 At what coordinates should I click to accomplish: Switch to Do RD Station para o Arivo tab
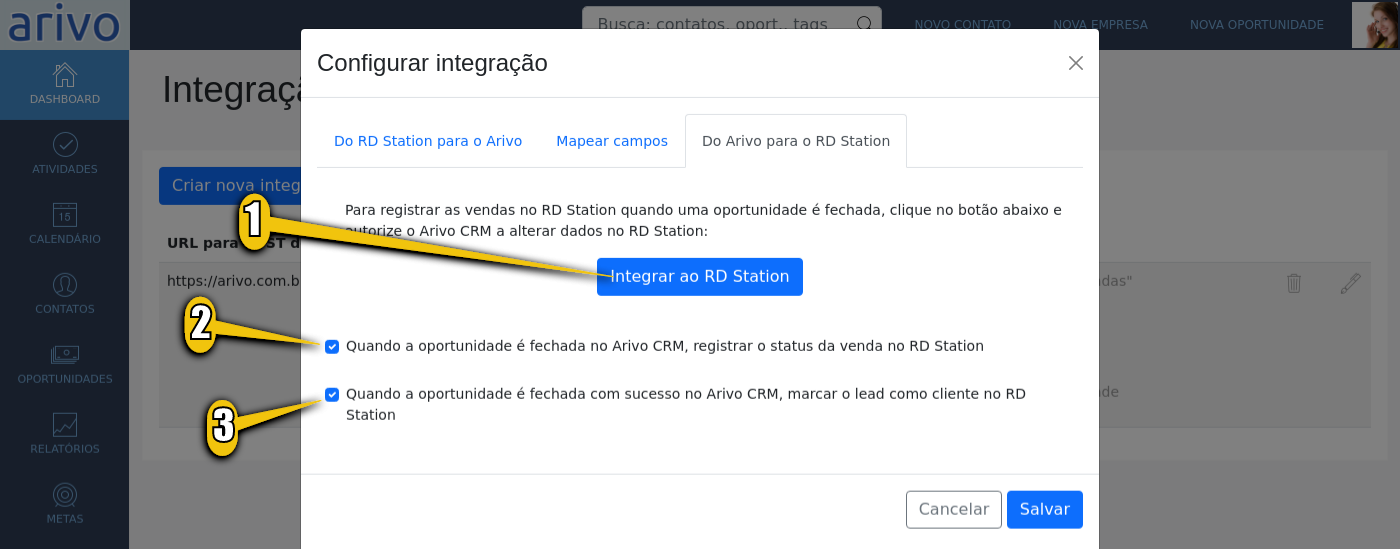pyautogui.click(x=428, y=141)
